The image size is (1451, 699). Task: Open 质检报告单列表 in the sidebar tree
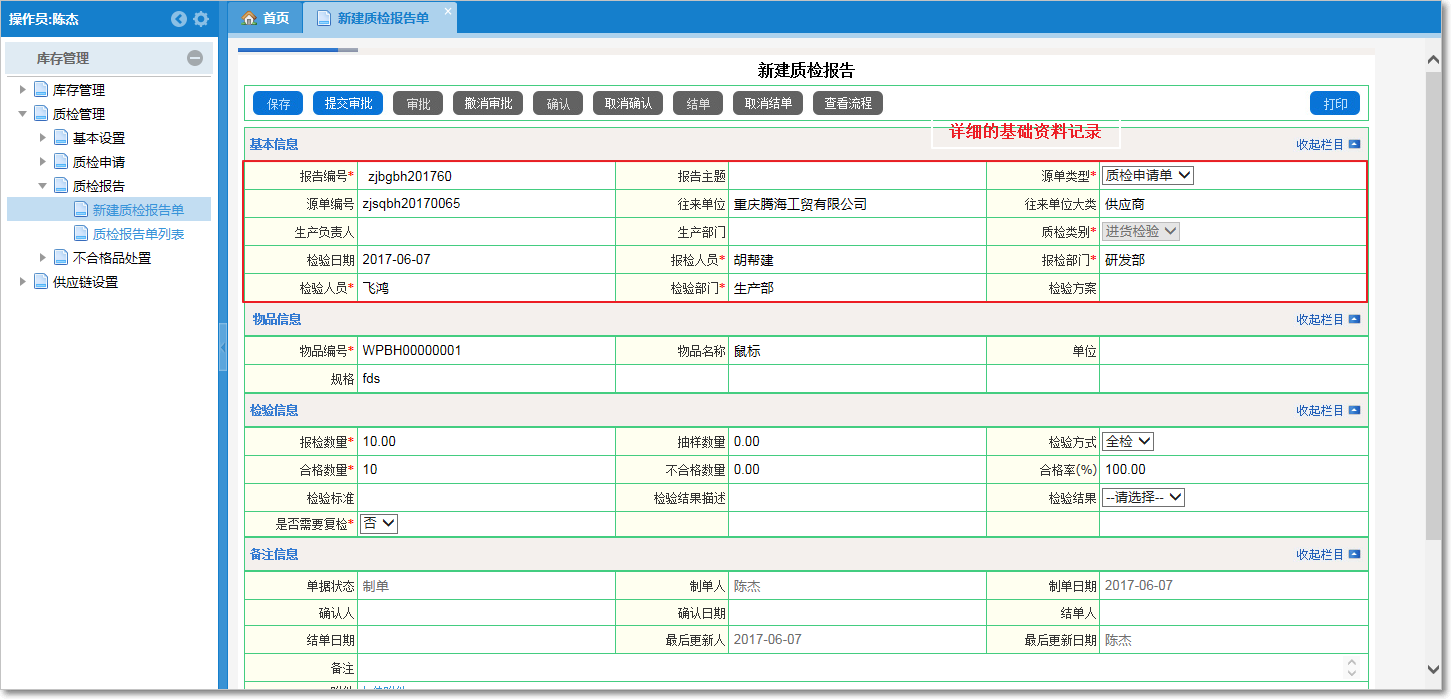click(x=138, y=234)
